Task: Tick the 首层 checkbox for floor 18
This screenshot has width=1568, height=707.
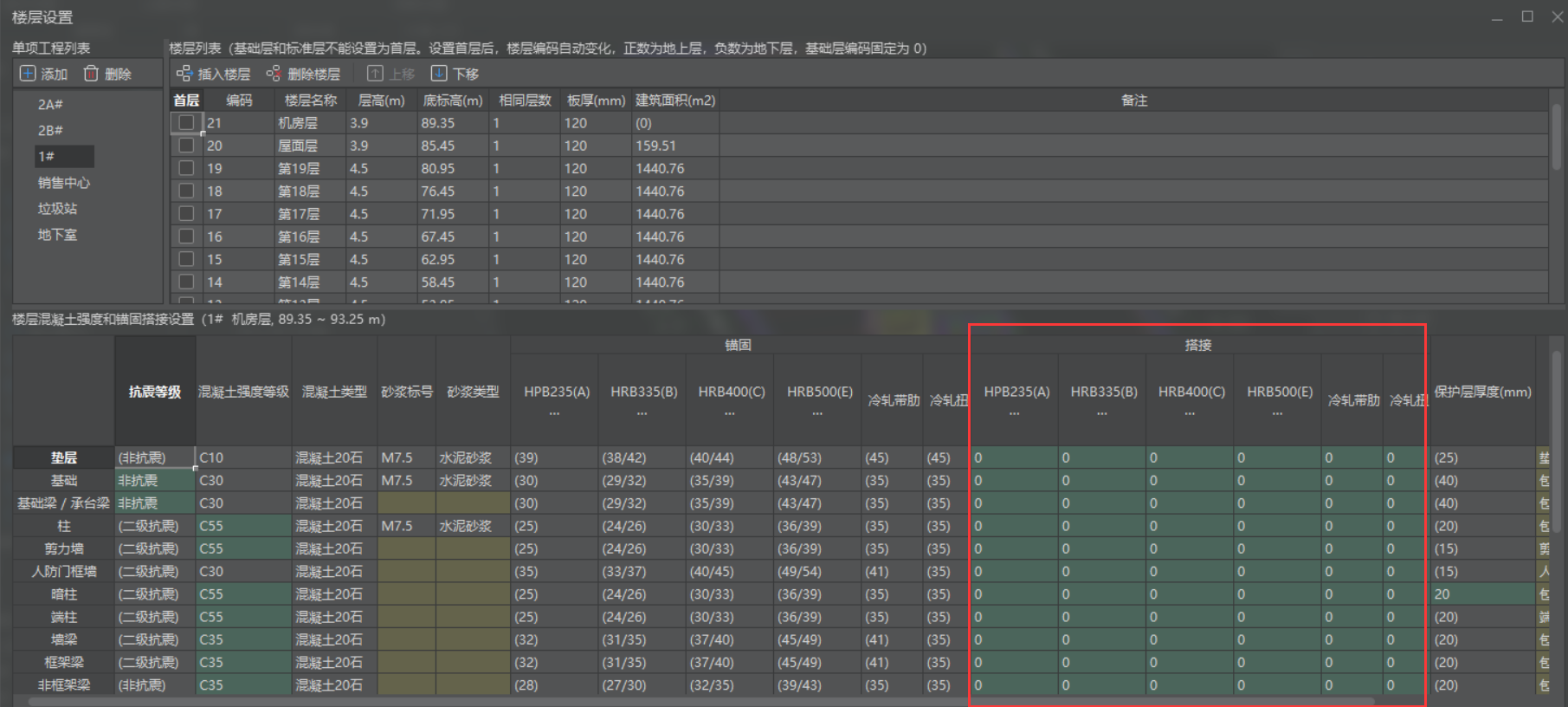Action: [186, 191]
